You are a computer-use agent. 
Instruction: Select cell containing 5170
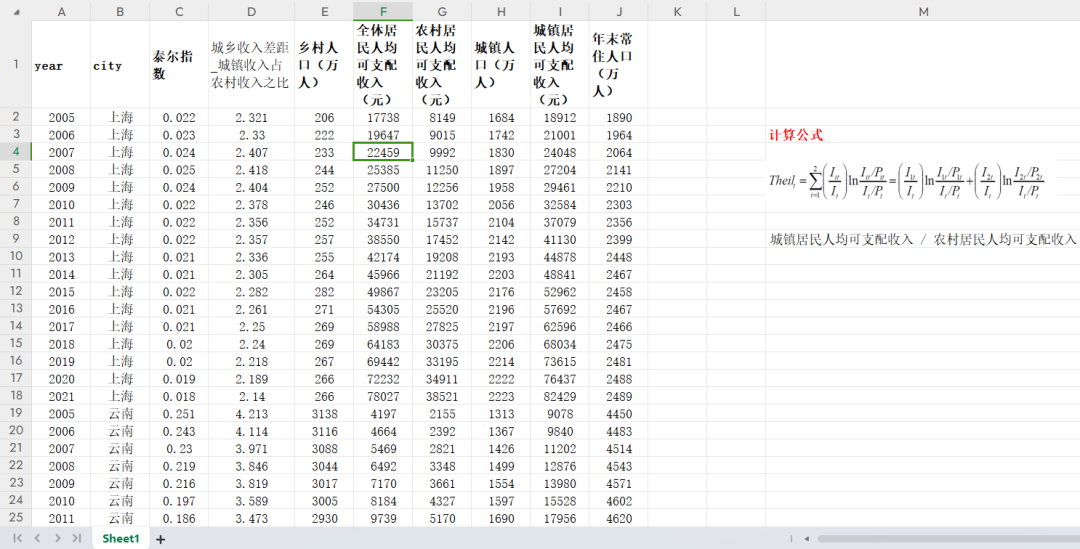(x=442, y=517)
